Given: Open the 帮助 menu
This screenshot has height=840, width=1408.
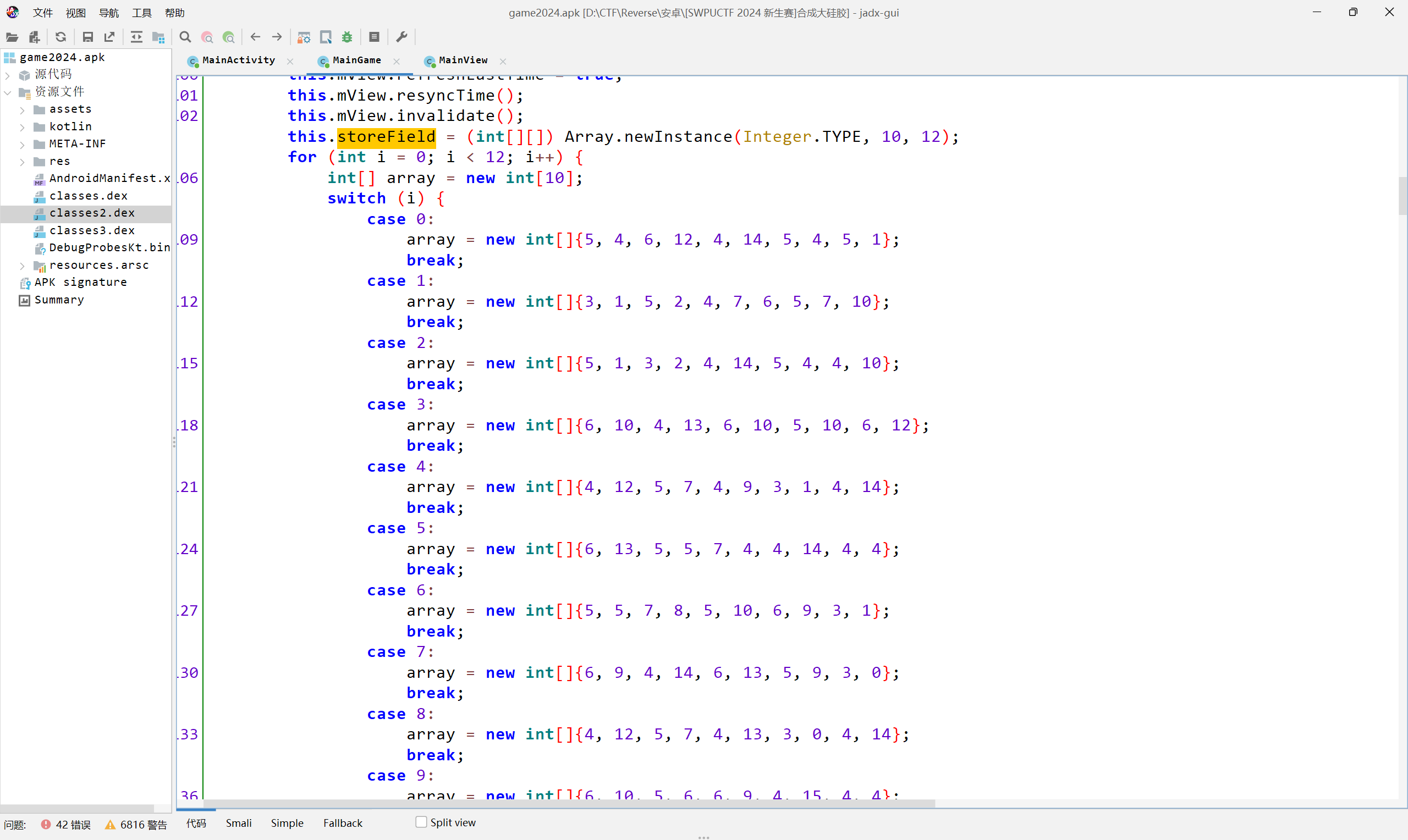Looking at the screenshot, I should [174, 13].
